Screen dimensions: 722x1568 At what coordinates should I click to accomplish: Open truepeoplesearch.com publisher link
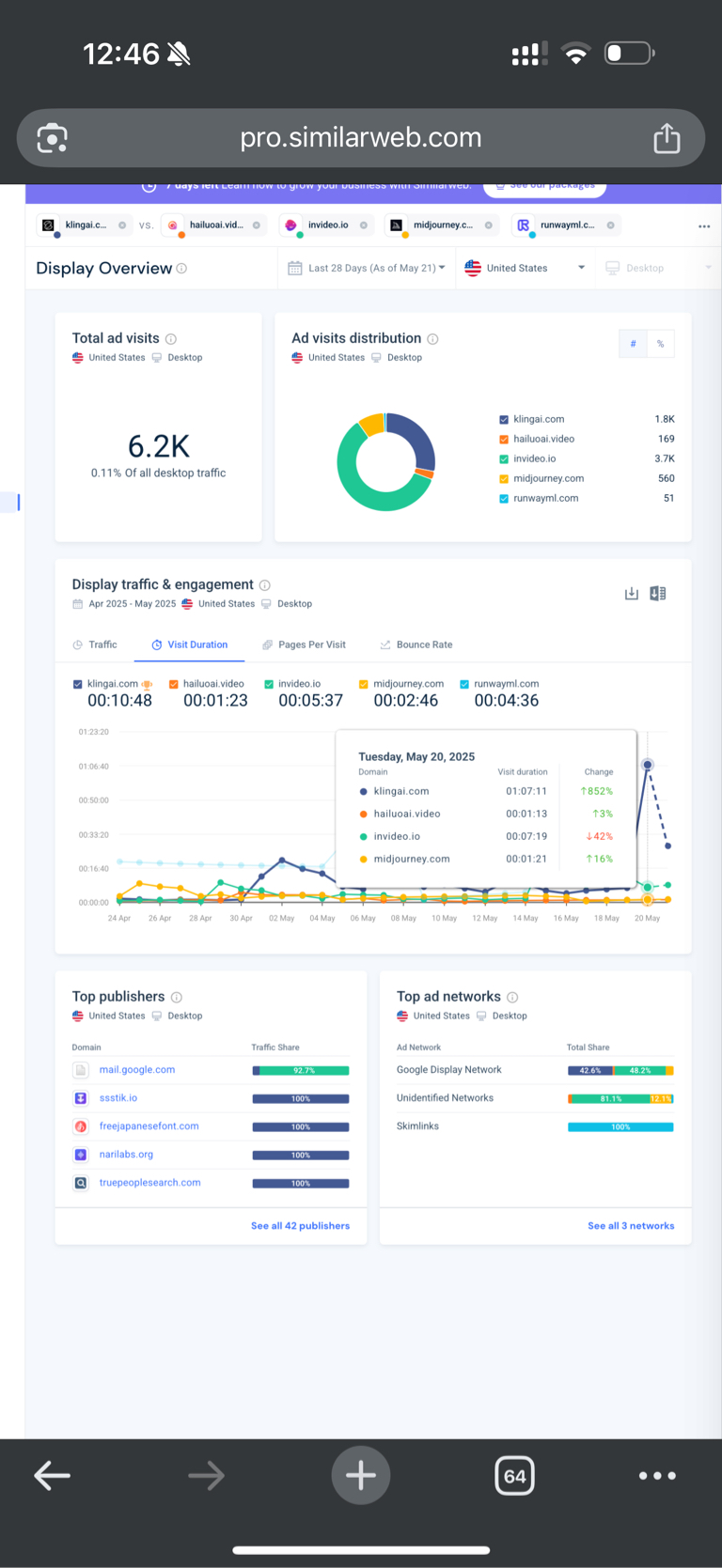click(150, 1183)
